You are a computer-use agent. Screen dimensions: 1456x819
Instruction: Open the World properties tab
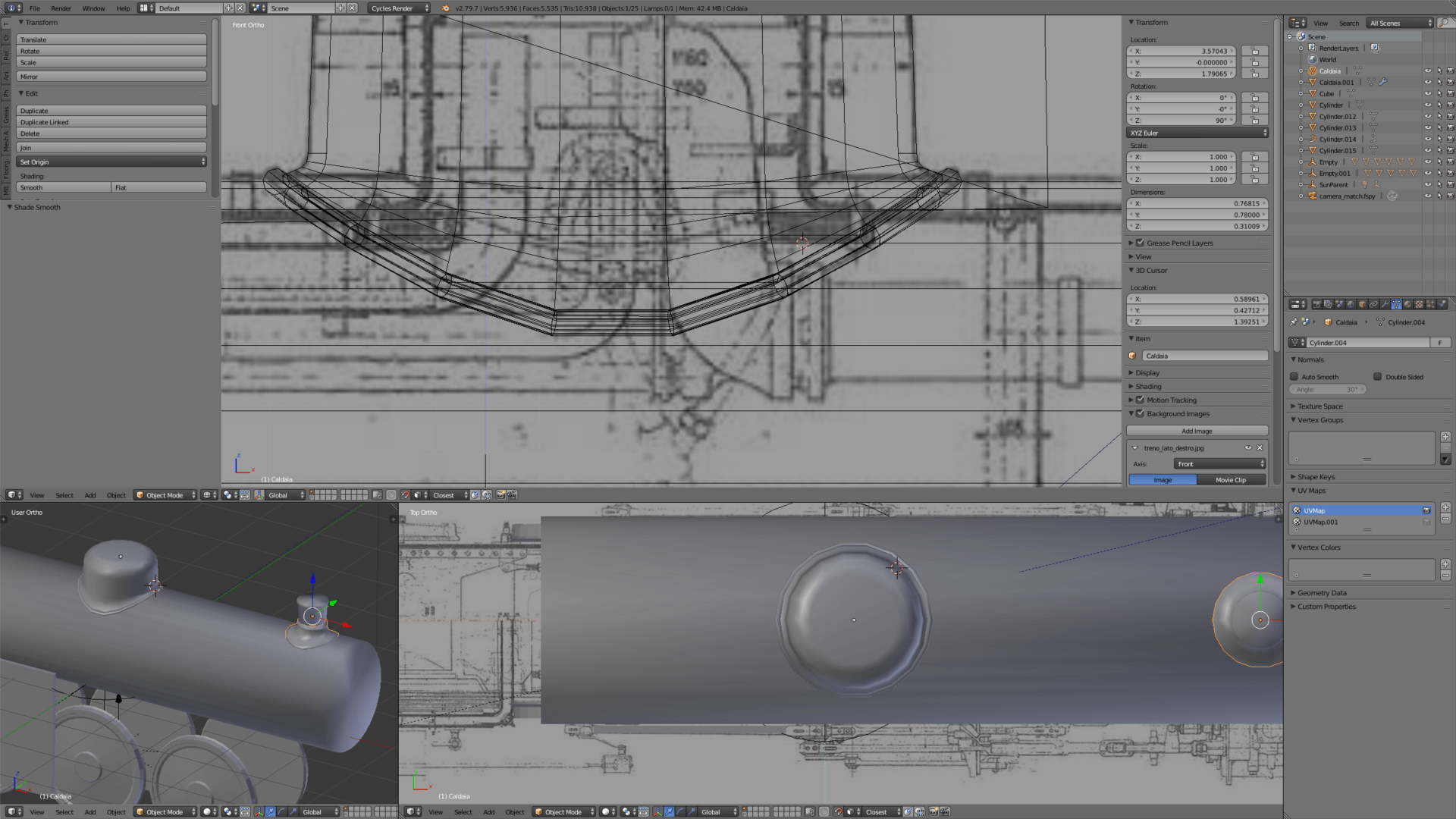1351,304
